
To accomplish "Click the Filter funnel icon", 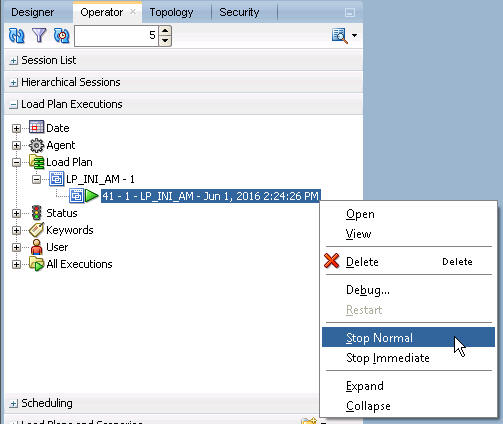I will 39,35.
